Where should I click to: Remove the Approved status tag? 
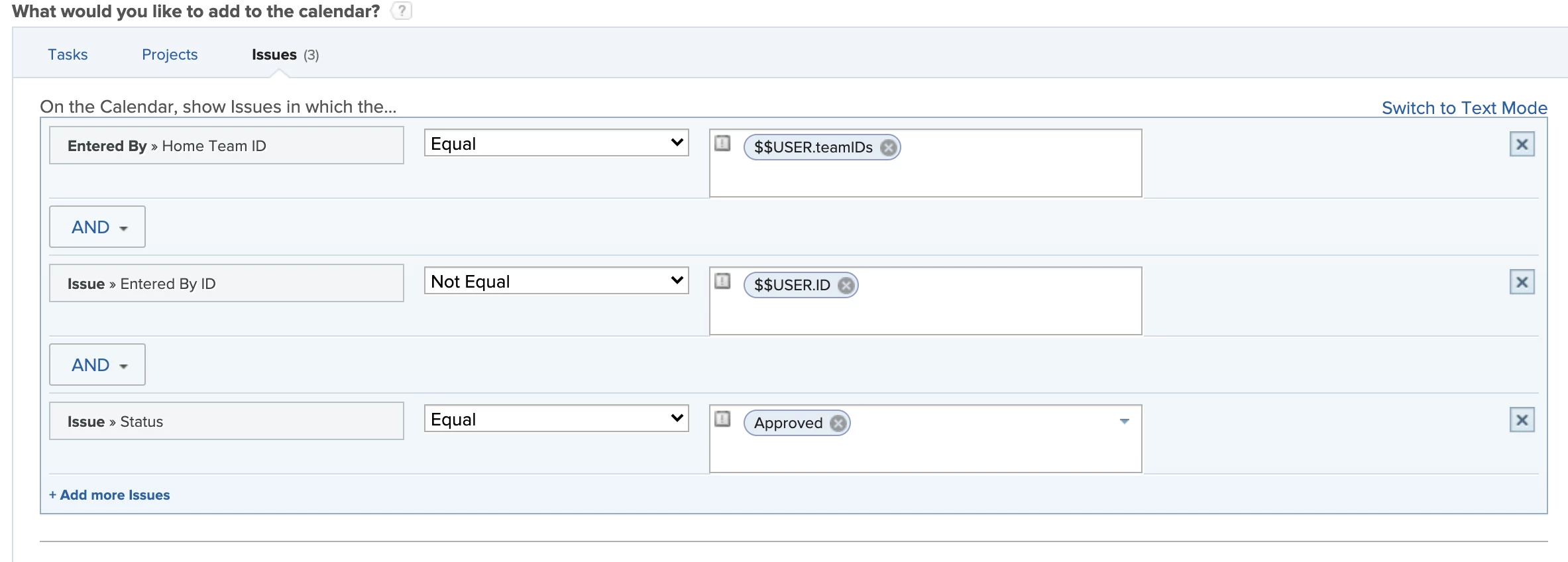point(838,423)
